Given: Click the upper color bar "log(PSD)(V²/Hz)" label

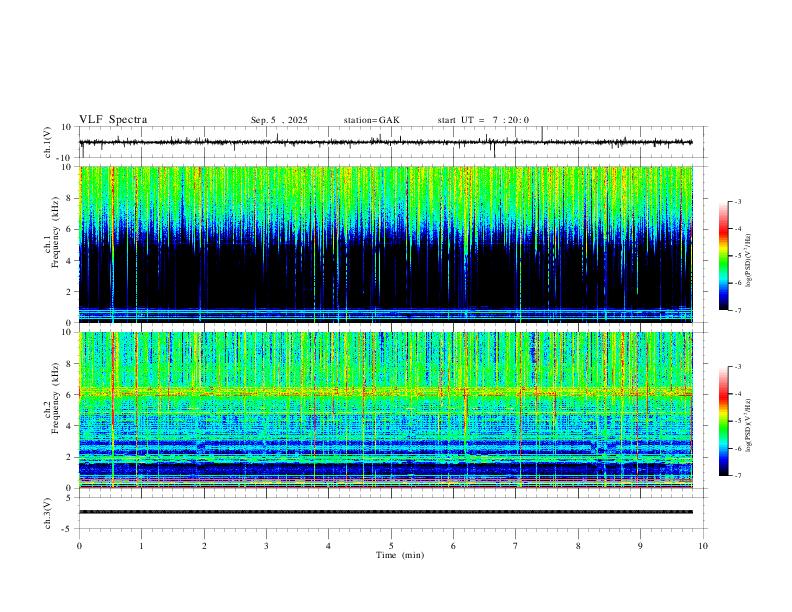Looking at the screenshot, I should 749,261.
